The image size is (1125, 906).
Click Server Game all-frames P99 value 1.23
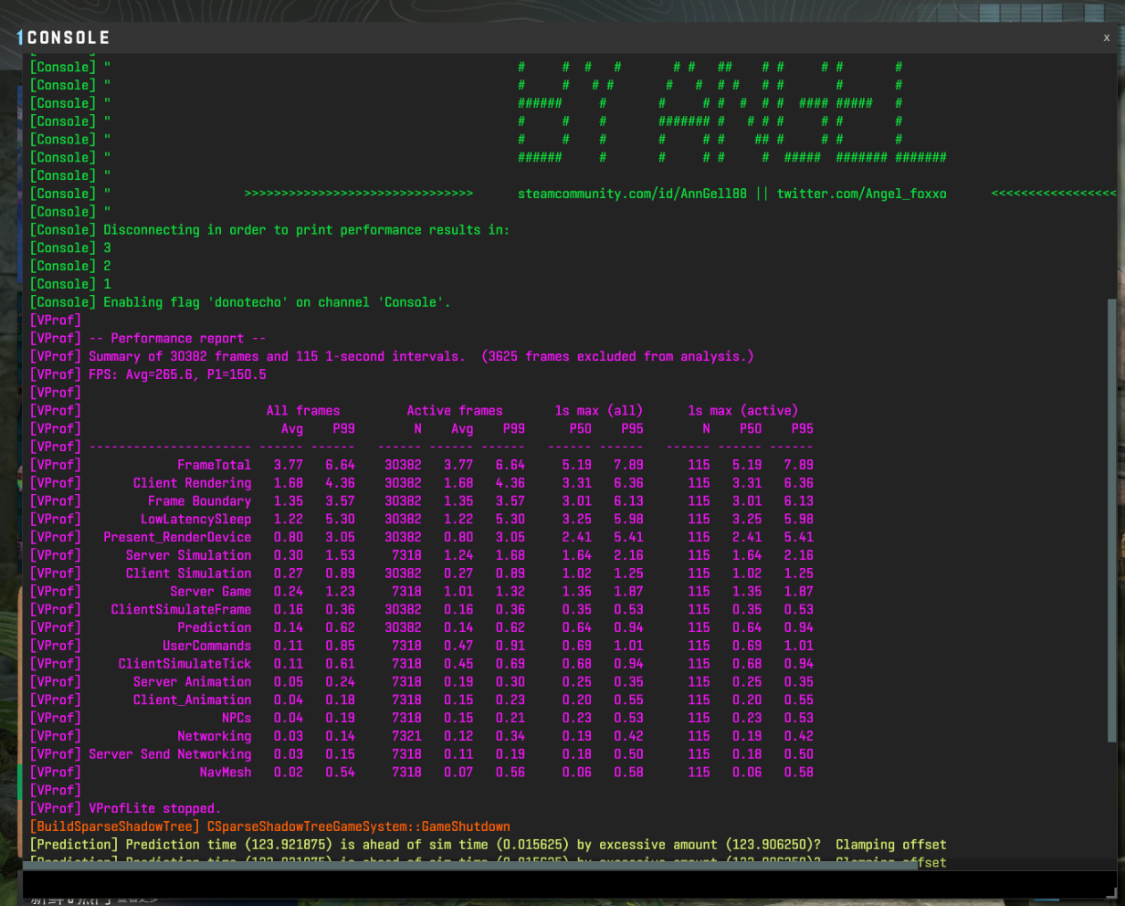340,592
